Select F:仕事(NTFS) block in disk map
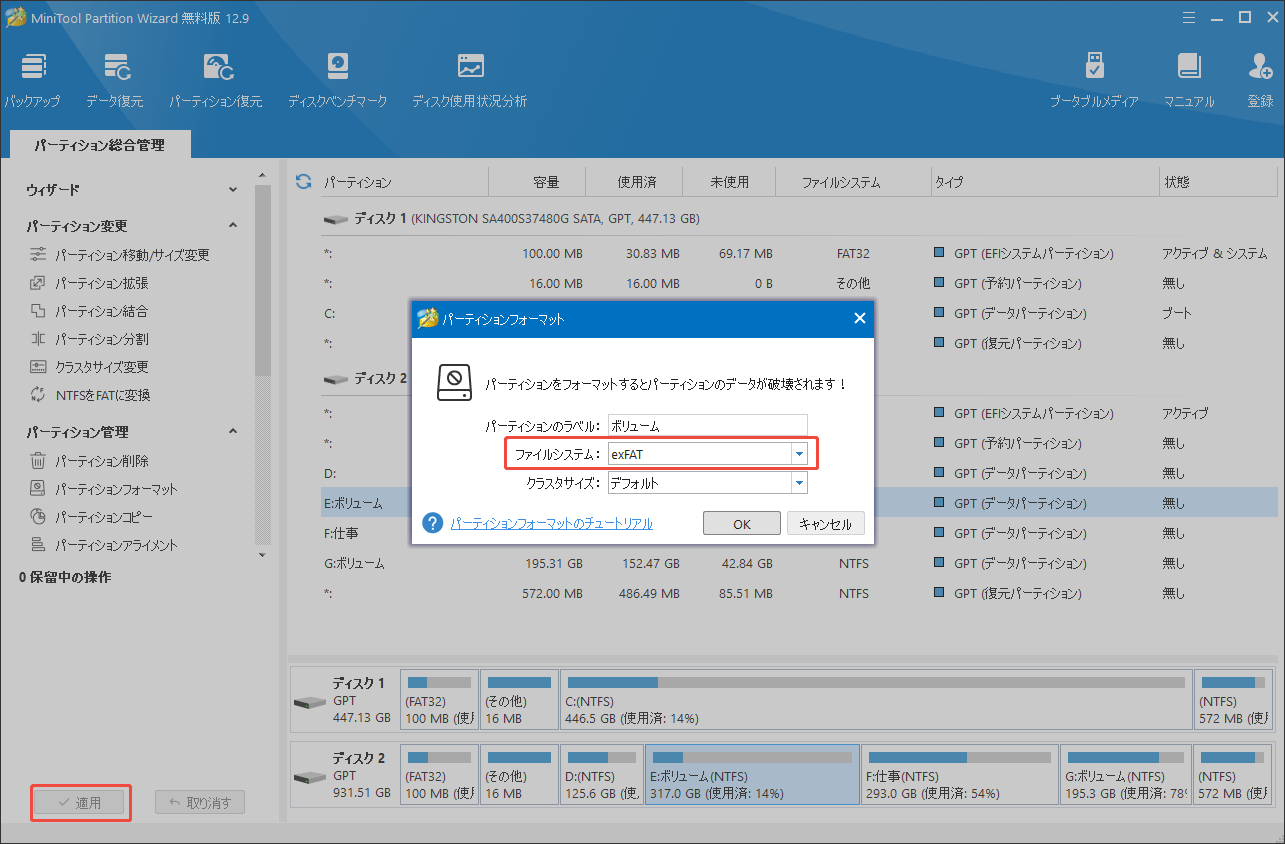This screenshot has height=844, width=1285. coord(959,774)
